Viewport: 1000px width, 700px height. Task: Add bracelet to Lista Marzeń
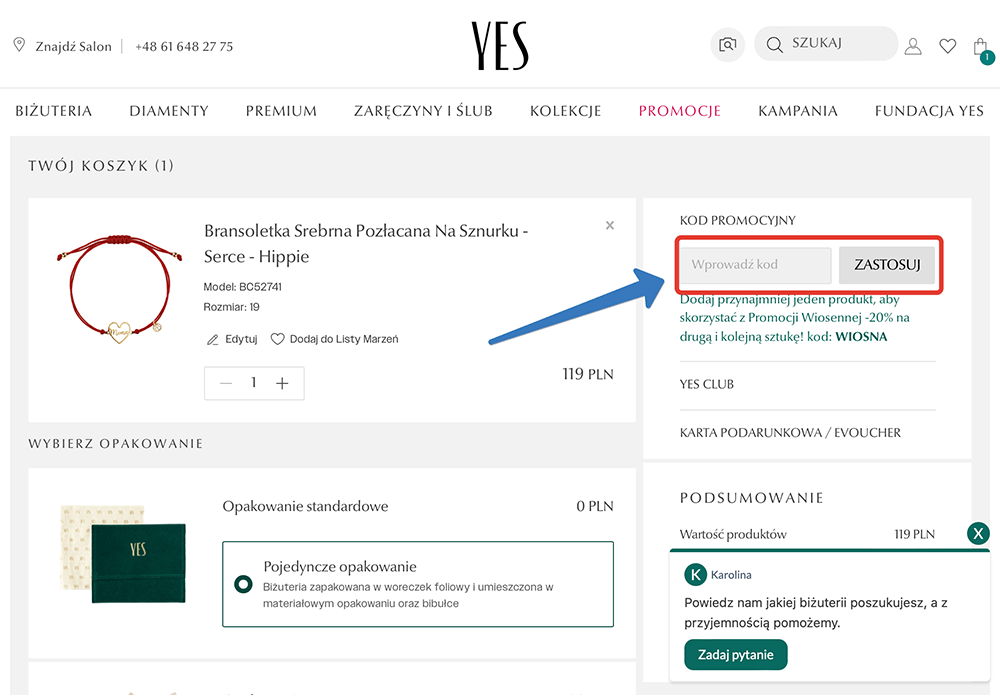(x=335, y=339)
